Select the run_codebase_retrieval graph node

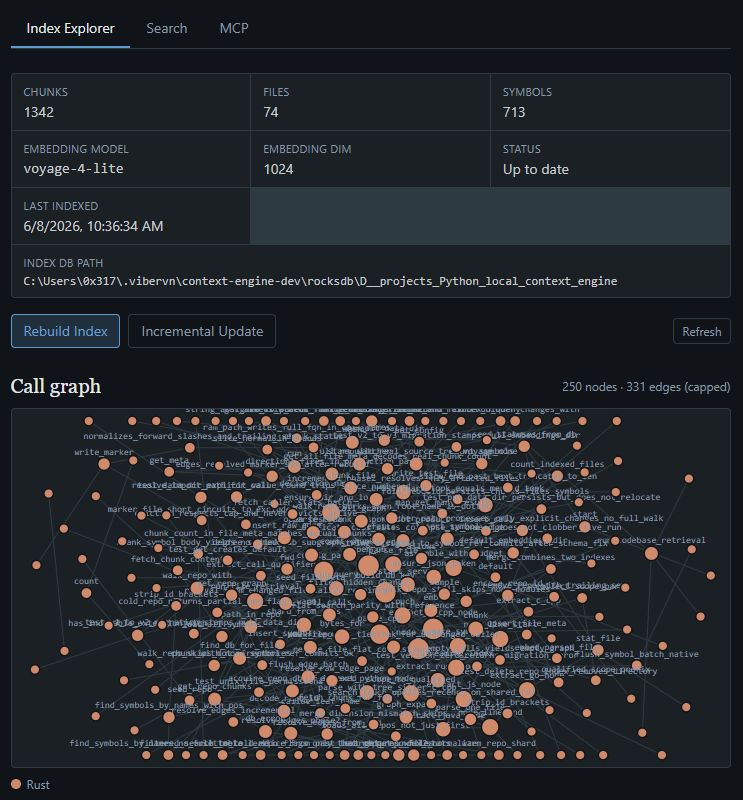(x=651, y=553)
